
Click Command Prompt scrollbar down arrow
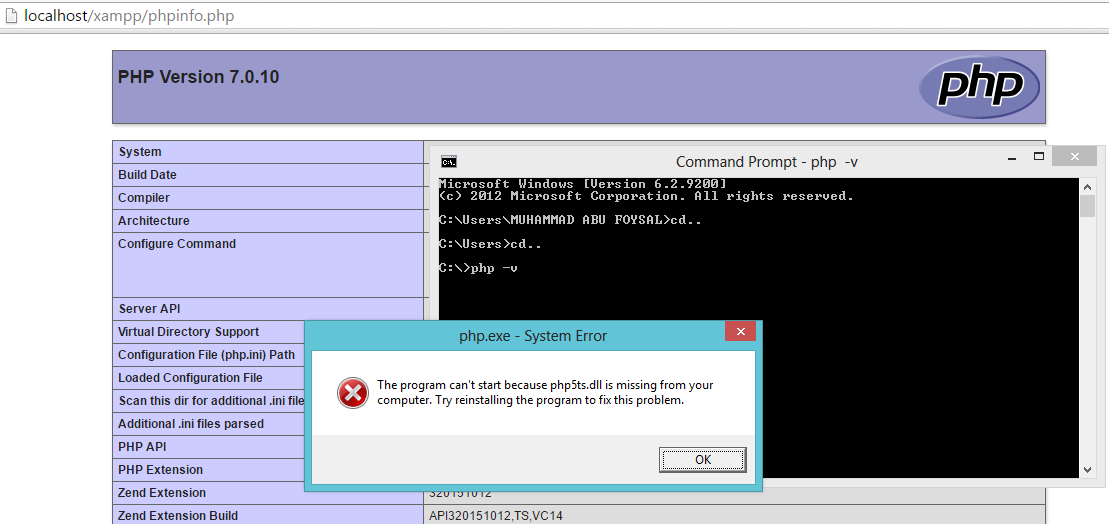[x=1088, y=470]
